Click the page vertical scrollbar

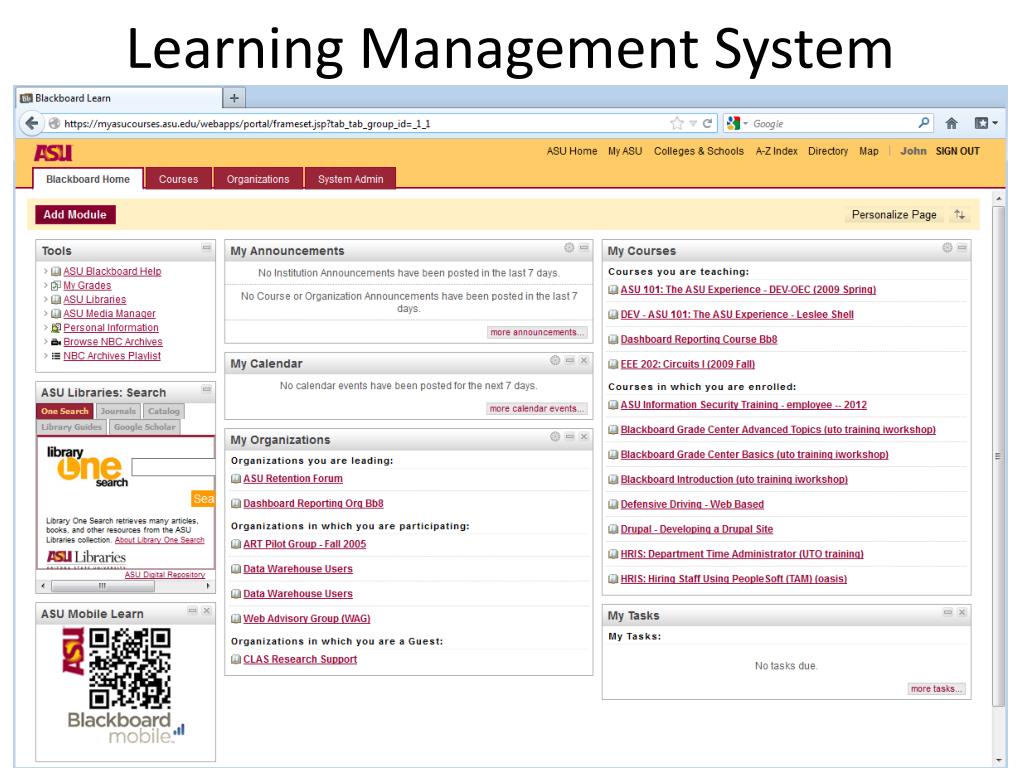(998, 457)
